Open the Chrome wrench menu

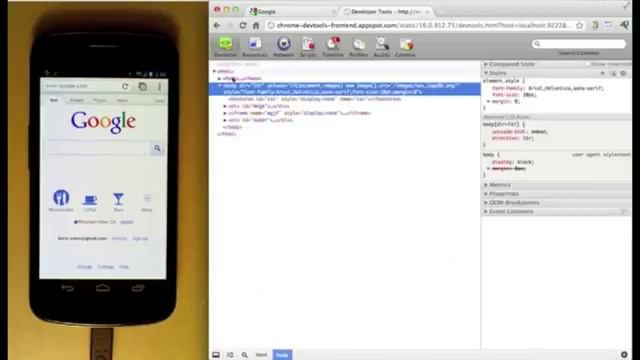[624, 25]
